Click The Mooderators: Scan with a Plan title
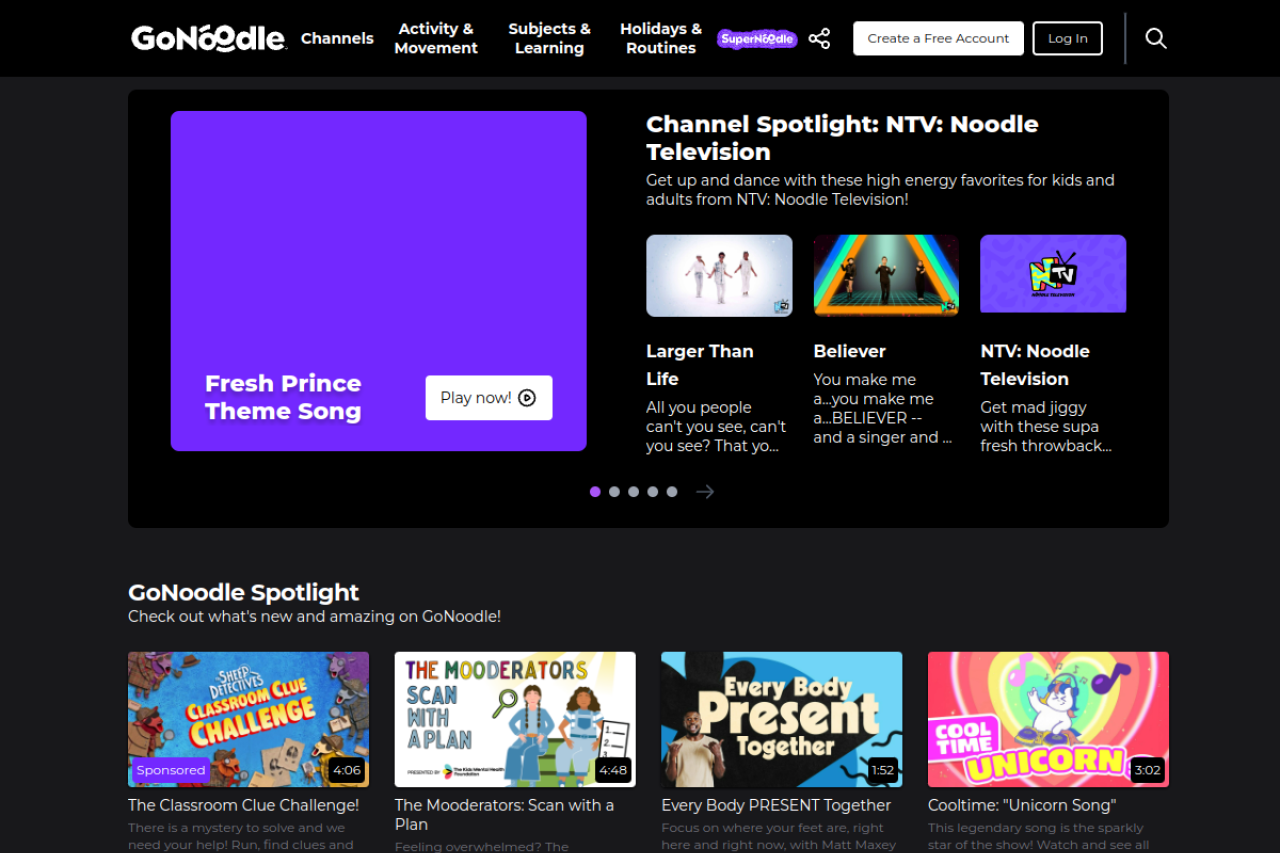Image resolution: width=1280 pixels, height=853 pixels. (x=505, y=815)
